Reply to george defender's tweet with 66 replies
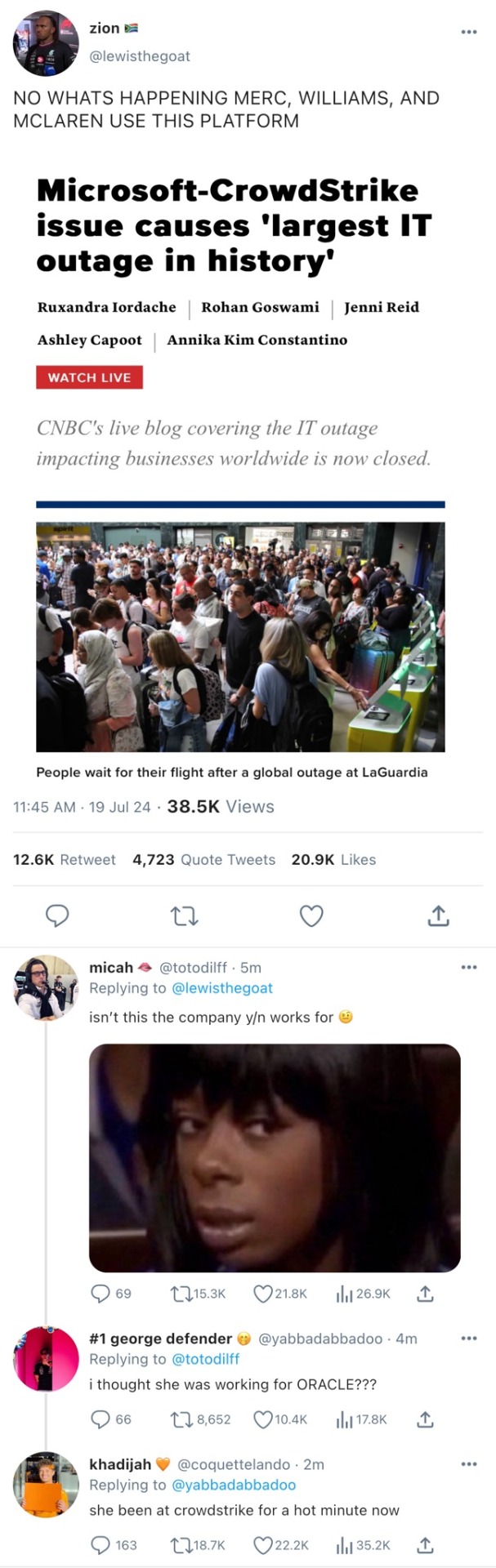This screenshot has height=1568, width=496. (x=101, y=1419)
